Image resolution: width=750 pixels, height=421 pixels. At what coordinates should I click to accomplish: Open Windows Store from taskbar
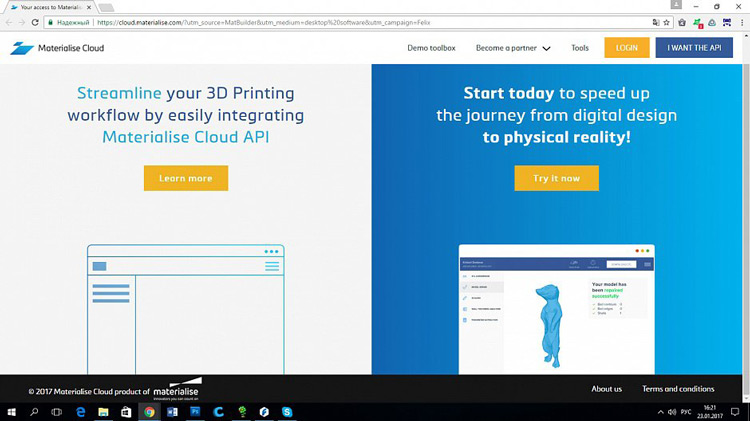126,412
